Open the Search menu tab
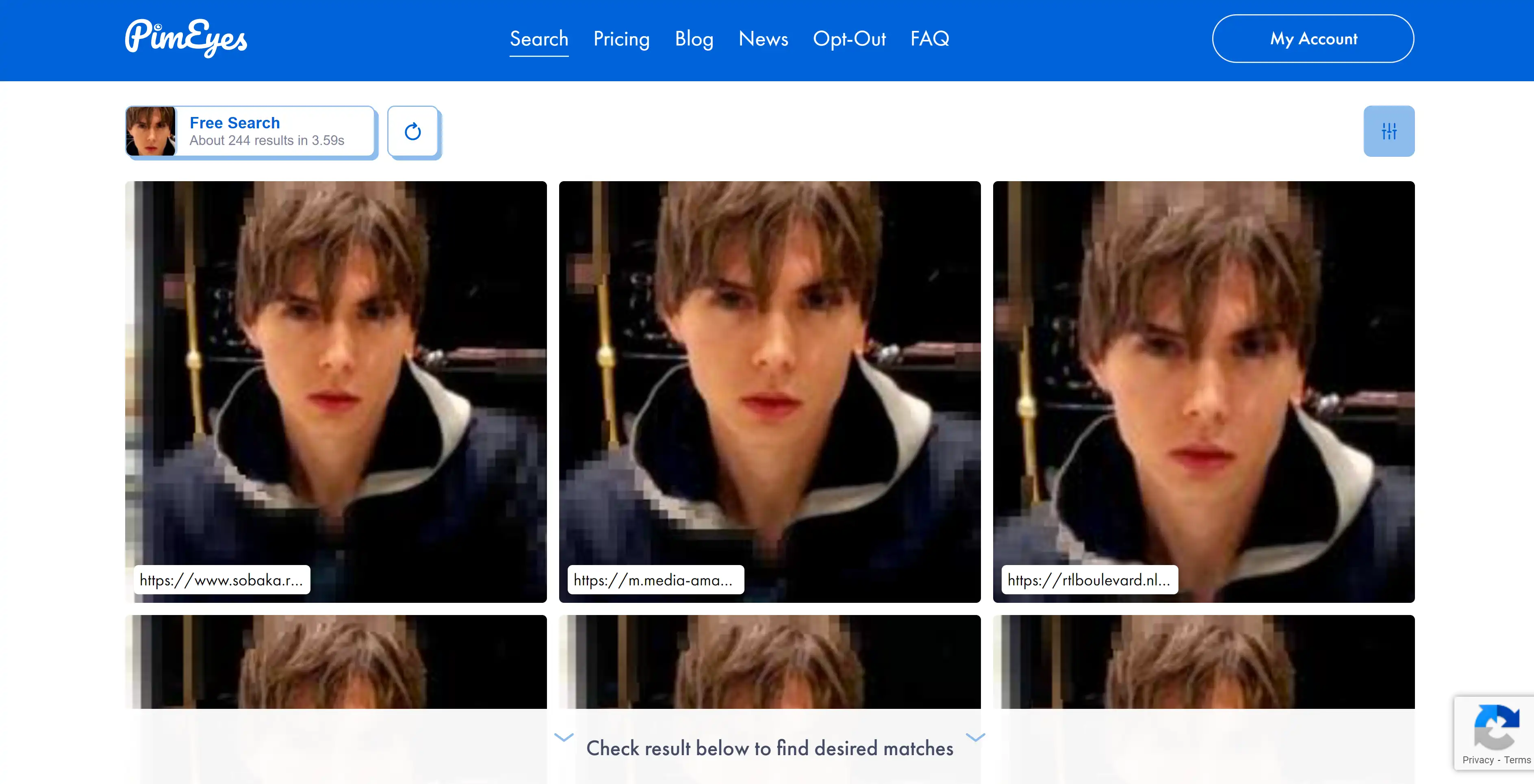Image resolution: width=1534 pixels, height=784 pixels. (x=539, y=38)
